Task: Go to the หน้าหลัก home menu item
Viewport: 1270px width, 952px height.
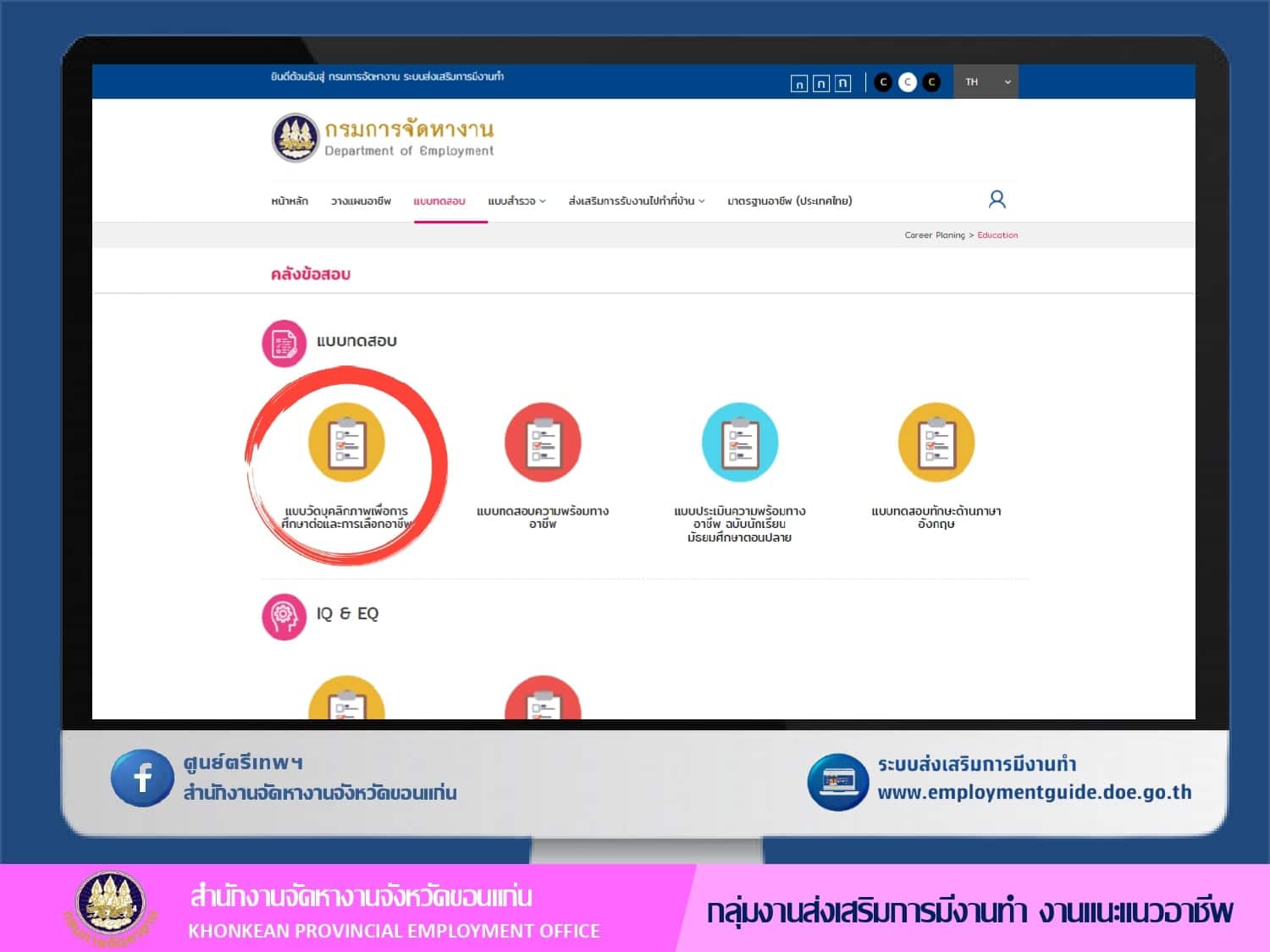Action: click(x=290, y=201)
